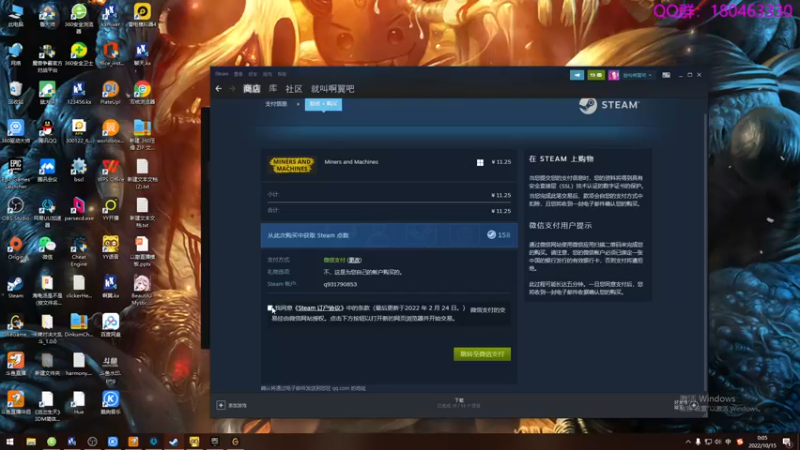Screen dimensions: 800x450
Task: Open the Epic Games Launcher desktop icon
Action: pos(15,173)
